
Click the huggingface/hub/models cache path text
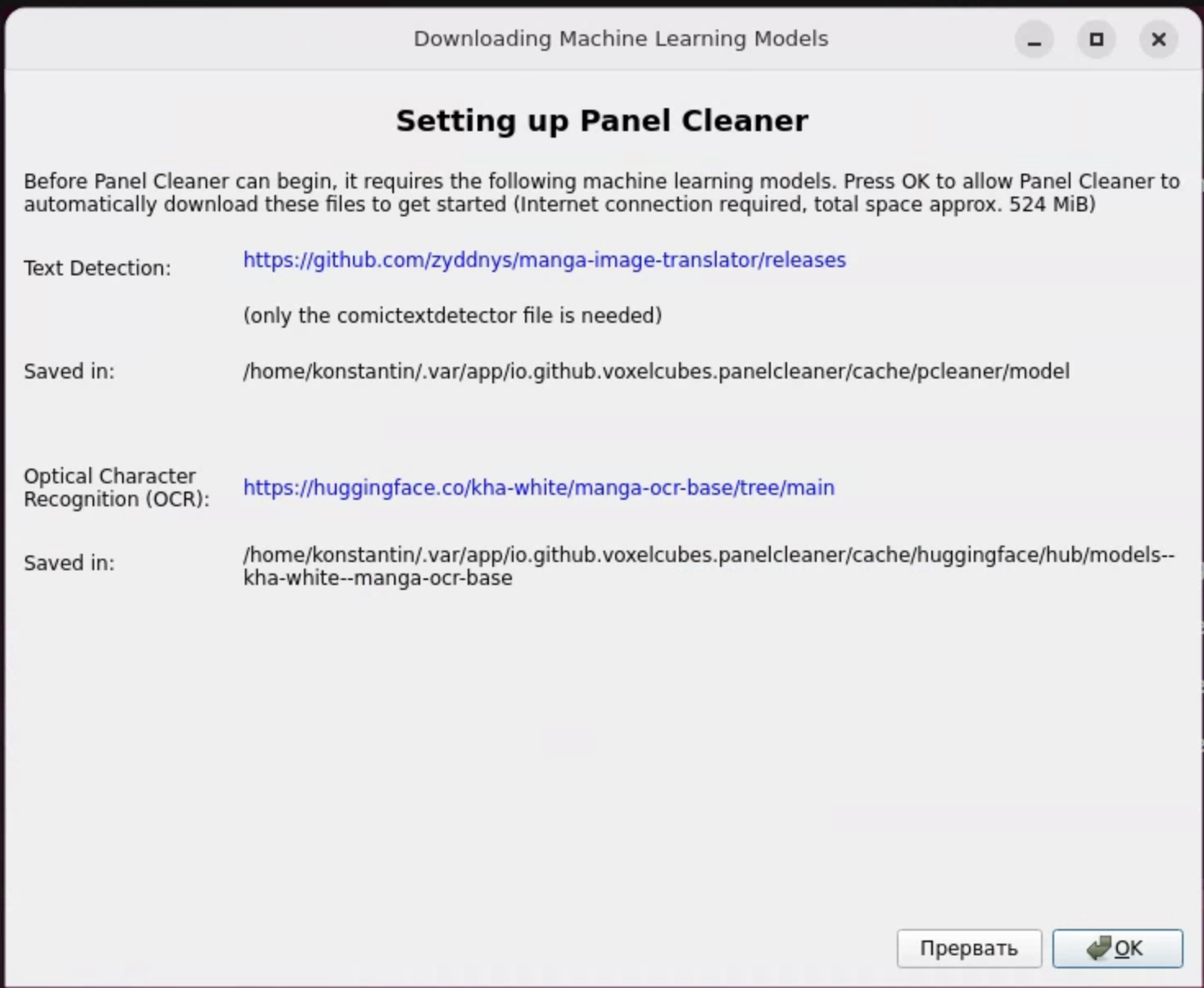pos(709,566)
